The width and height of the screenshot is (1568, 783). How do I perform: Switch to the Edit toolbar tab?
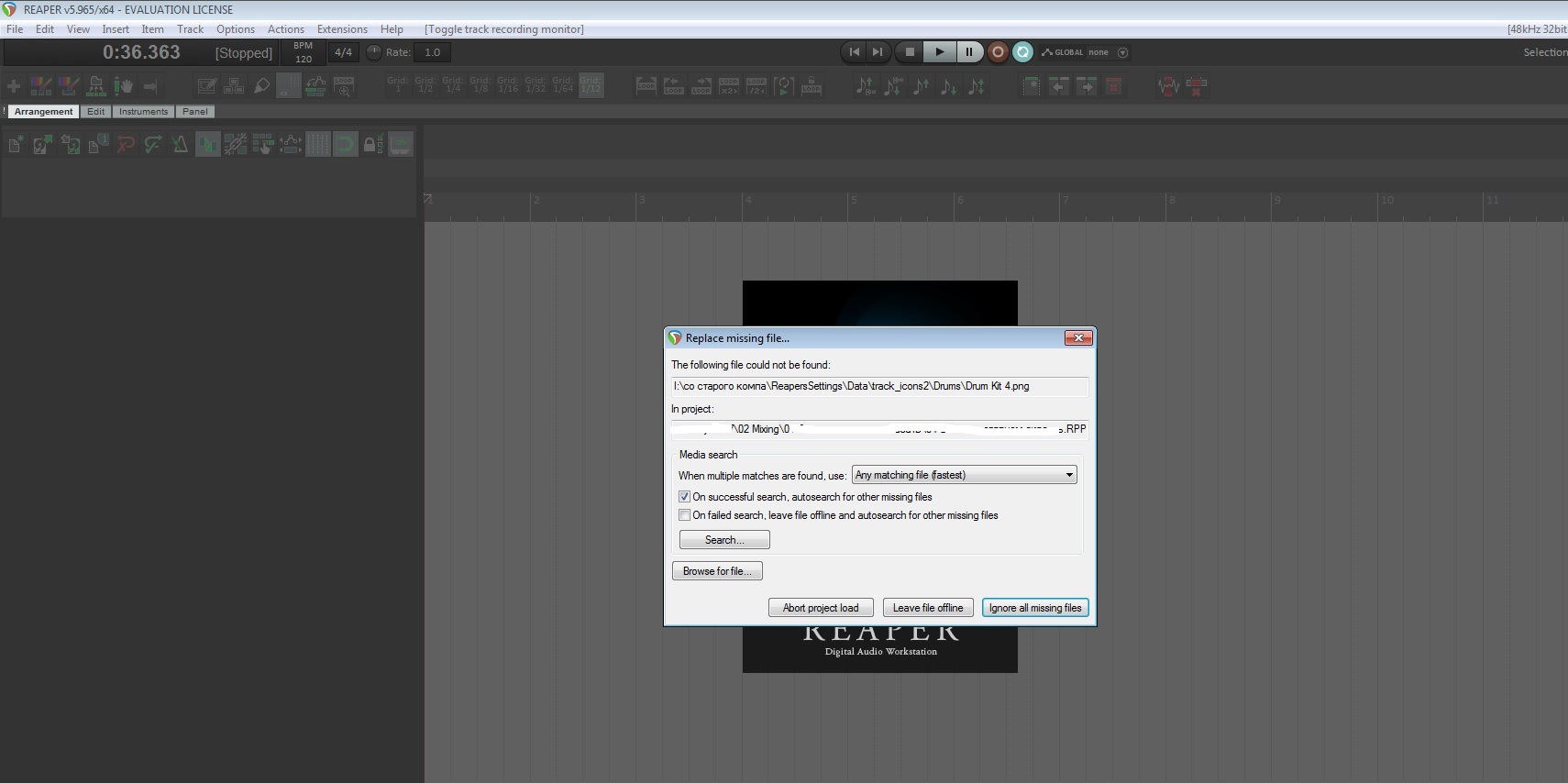pyautogui.click(x=96, y=112)
